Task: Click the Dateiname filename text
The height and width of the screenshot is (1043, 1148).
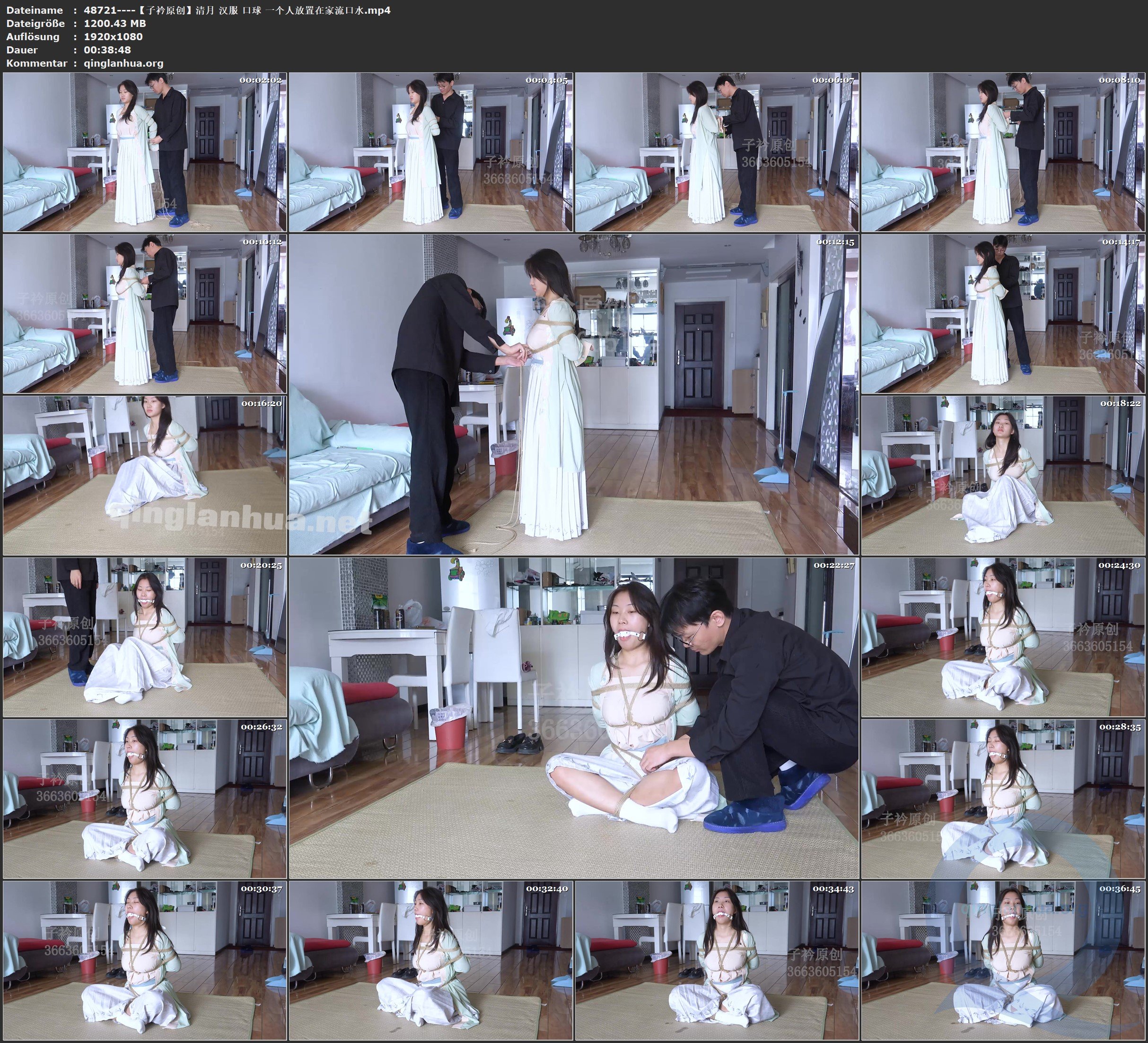Action: tap(237, 10)
